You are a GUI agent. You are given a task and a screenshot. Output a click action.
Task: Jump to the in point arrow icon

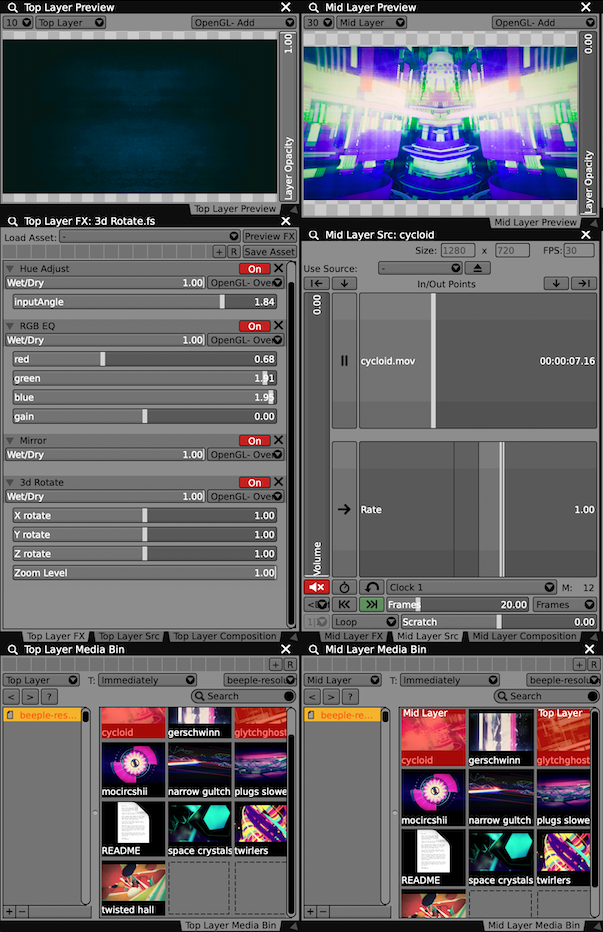coord(316,284)
